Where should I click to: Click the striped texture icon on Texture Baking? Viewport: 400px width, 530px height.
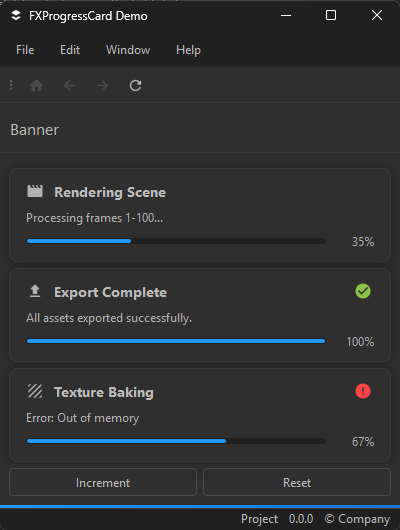point(35,391)
